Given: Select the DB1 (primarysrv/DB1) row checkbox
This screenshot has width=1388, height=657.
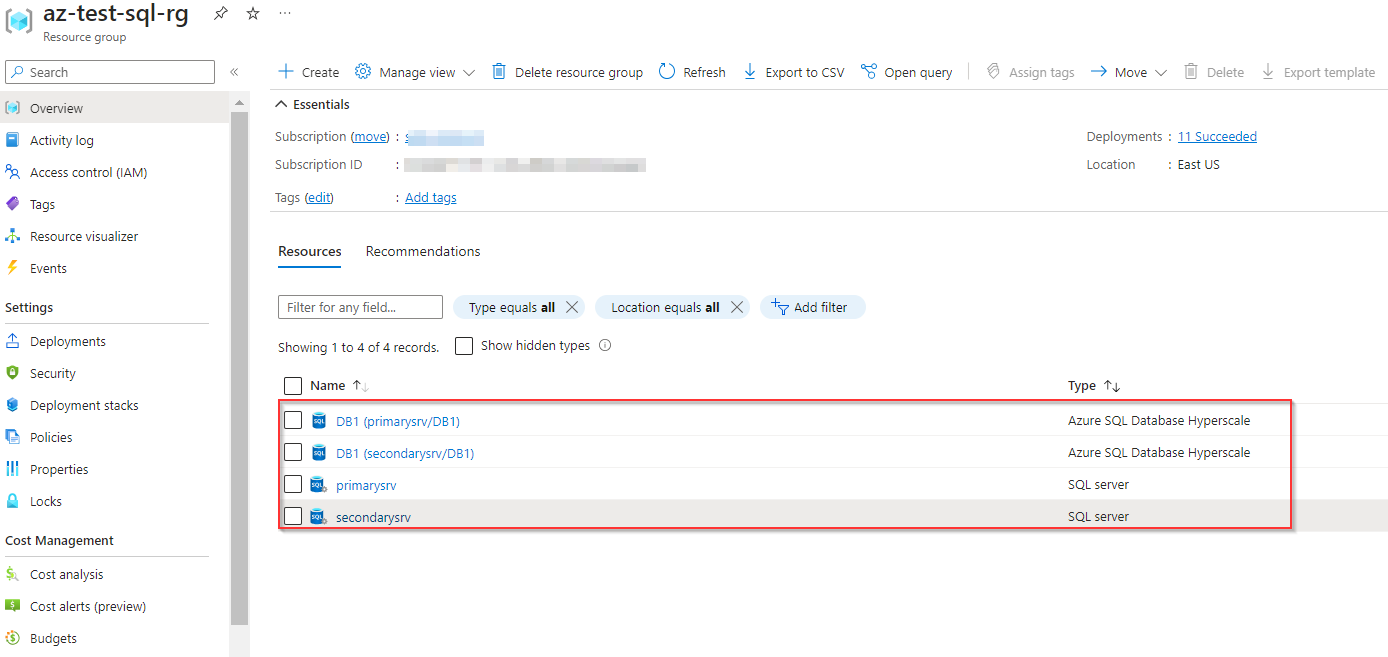Looking at the screenshot, I should 293,420.
